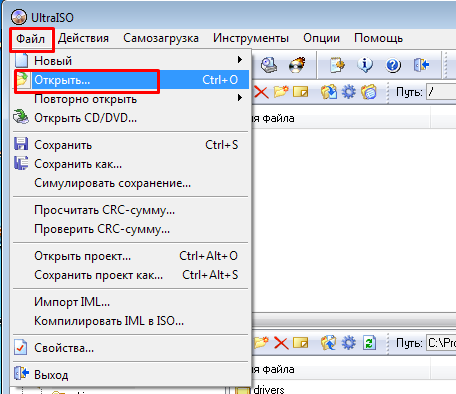Select Сохранить как... menu entry
This screenshot has height=394, width=456.
pyautogui.click(x=131, y=164)
